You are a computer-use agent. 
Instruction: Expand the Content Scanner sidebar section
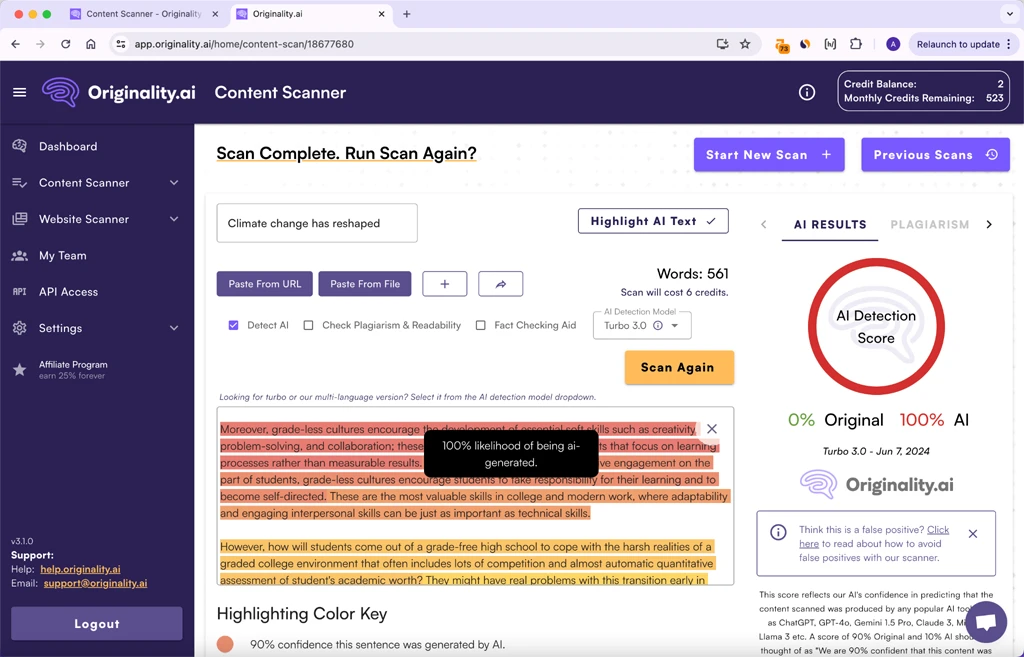coord(174,183)
